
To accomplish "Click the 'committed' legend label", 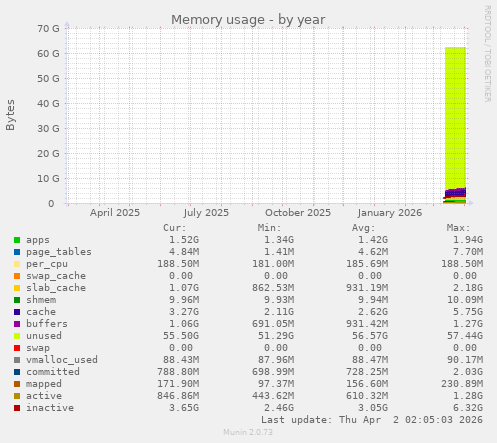I will 53,372.
